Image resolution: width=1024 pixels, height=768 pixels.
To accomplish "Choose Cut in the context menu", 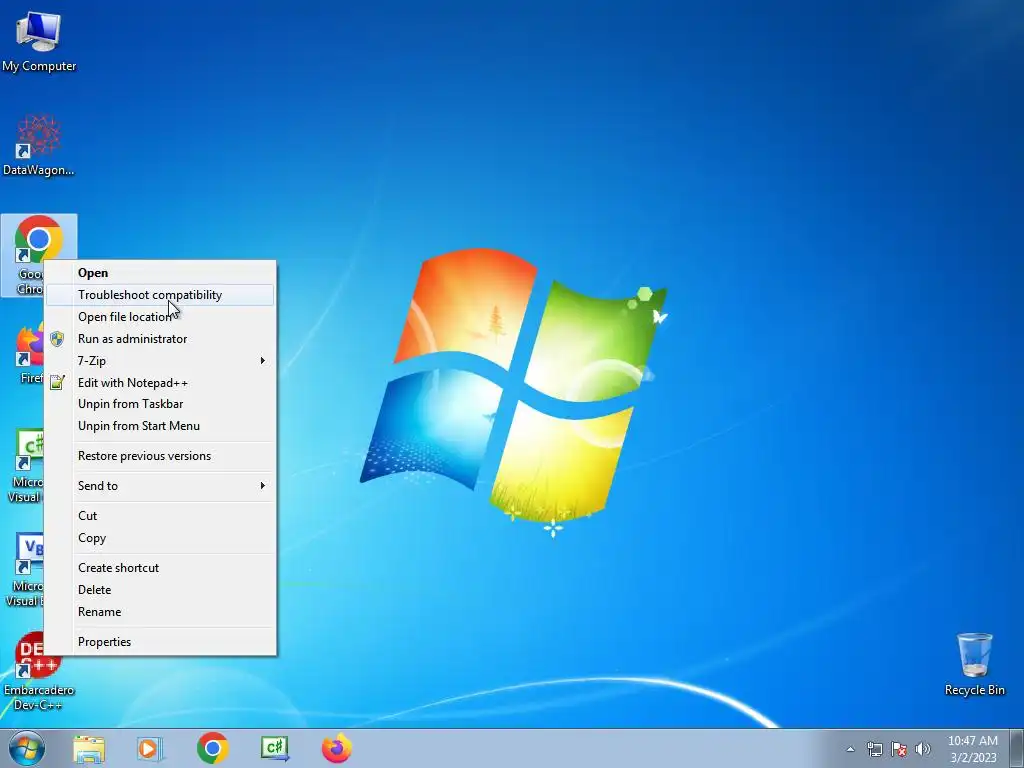I will point(160,516).
